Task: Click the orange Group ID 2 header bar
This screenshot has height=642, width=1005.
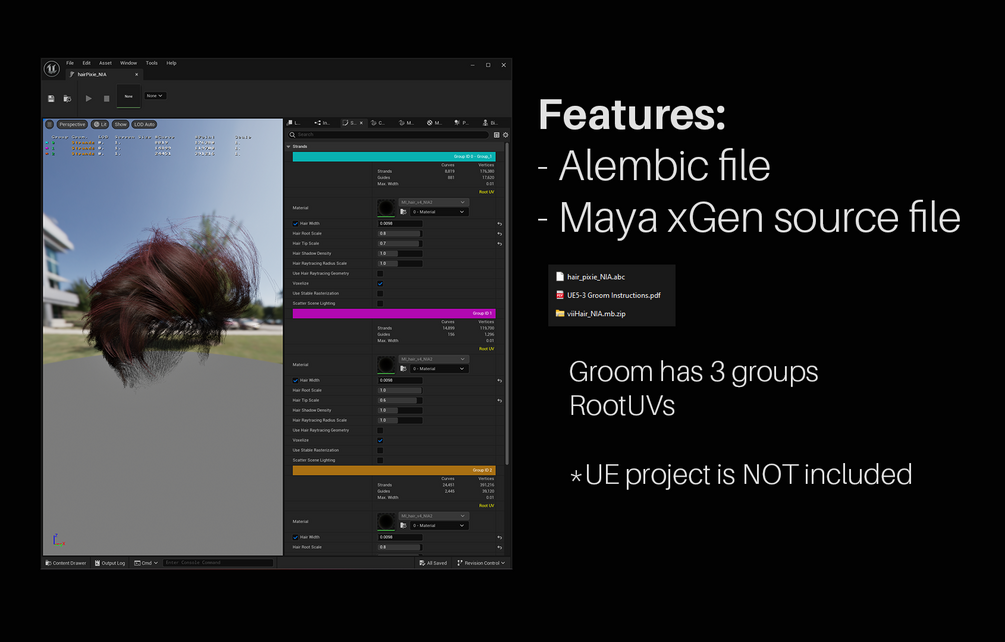Action: pyautogui.click(x=394, y=470)
